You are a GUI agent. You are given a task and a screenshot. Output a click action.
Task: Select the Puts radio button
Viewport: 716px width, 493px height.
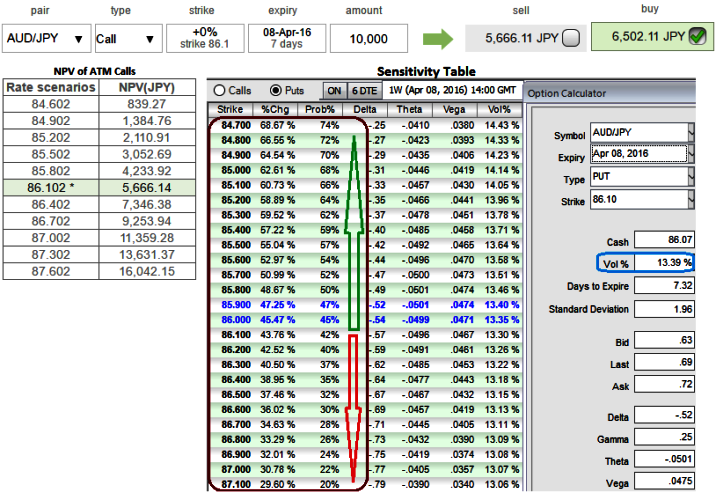[x=275, y=90]
